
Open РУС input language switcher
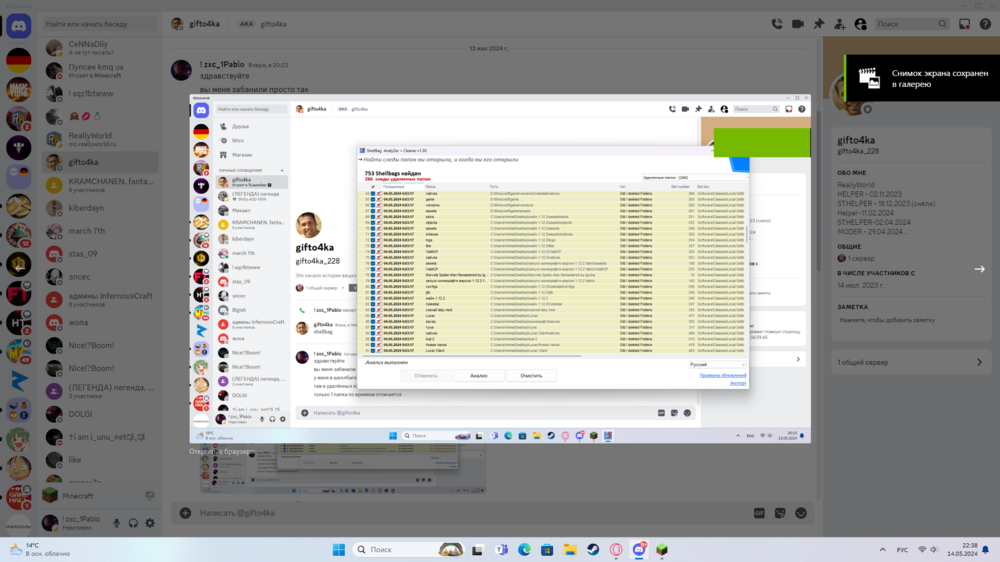point(902,549)
